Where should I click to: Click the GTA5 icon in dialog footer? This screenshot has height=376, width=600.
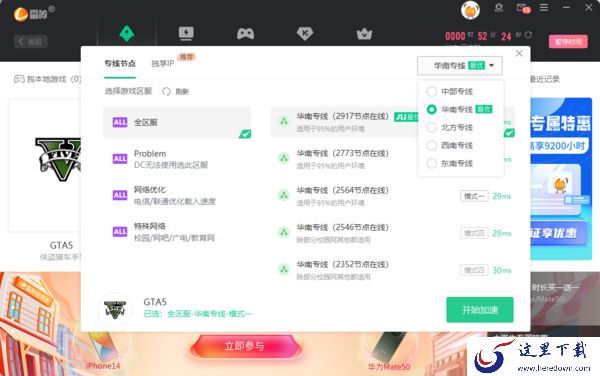(115, 309)
